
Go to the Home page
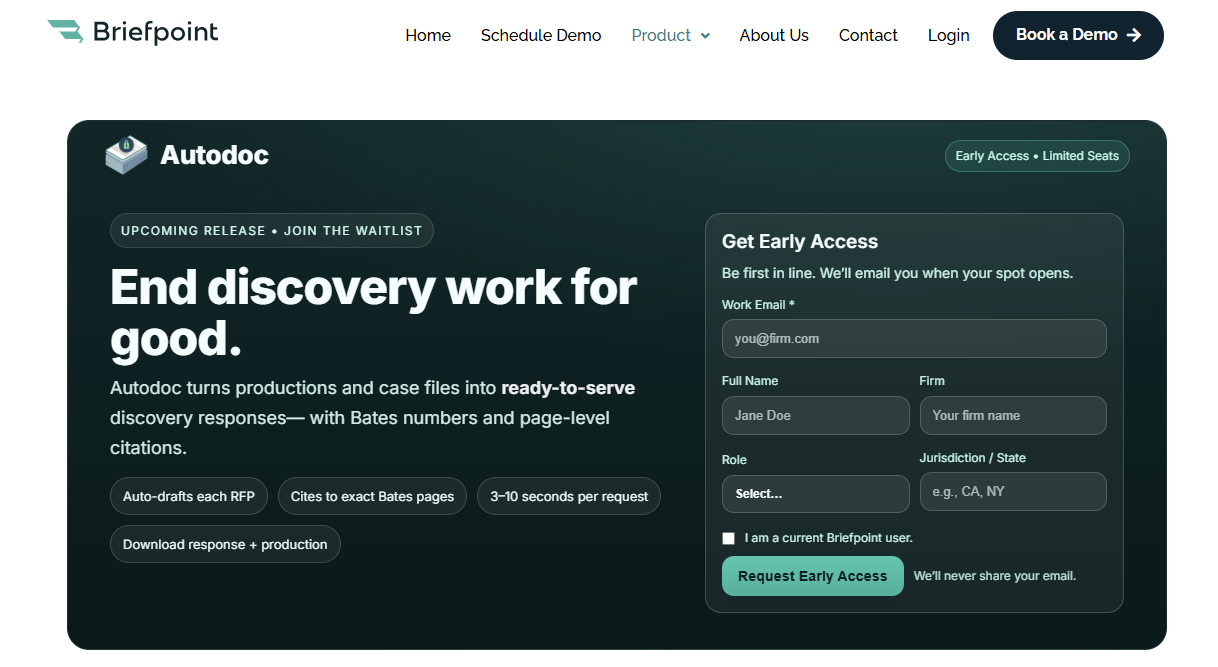[x=428, y=36]
